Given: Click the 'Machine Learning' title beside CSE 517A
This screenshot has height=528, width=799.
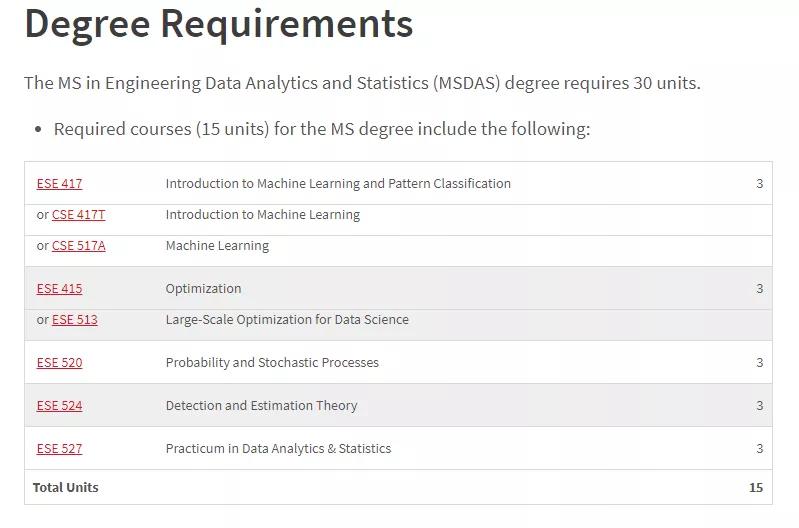Looking at the screenshot, I should click(217, 246).
